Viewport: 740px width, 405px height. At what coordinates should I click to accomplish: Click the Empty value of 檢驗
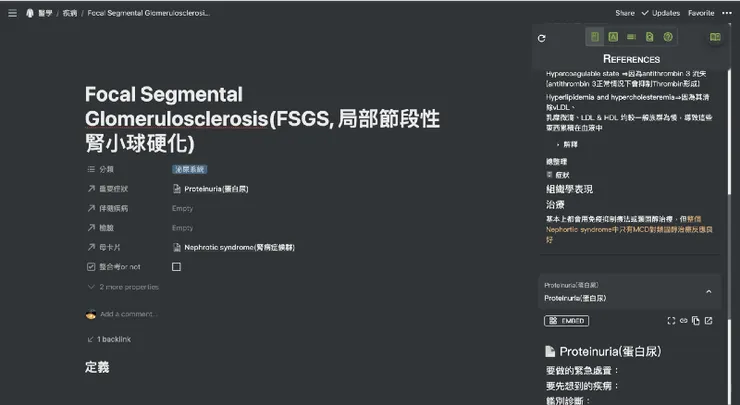(x=182, y=228)
